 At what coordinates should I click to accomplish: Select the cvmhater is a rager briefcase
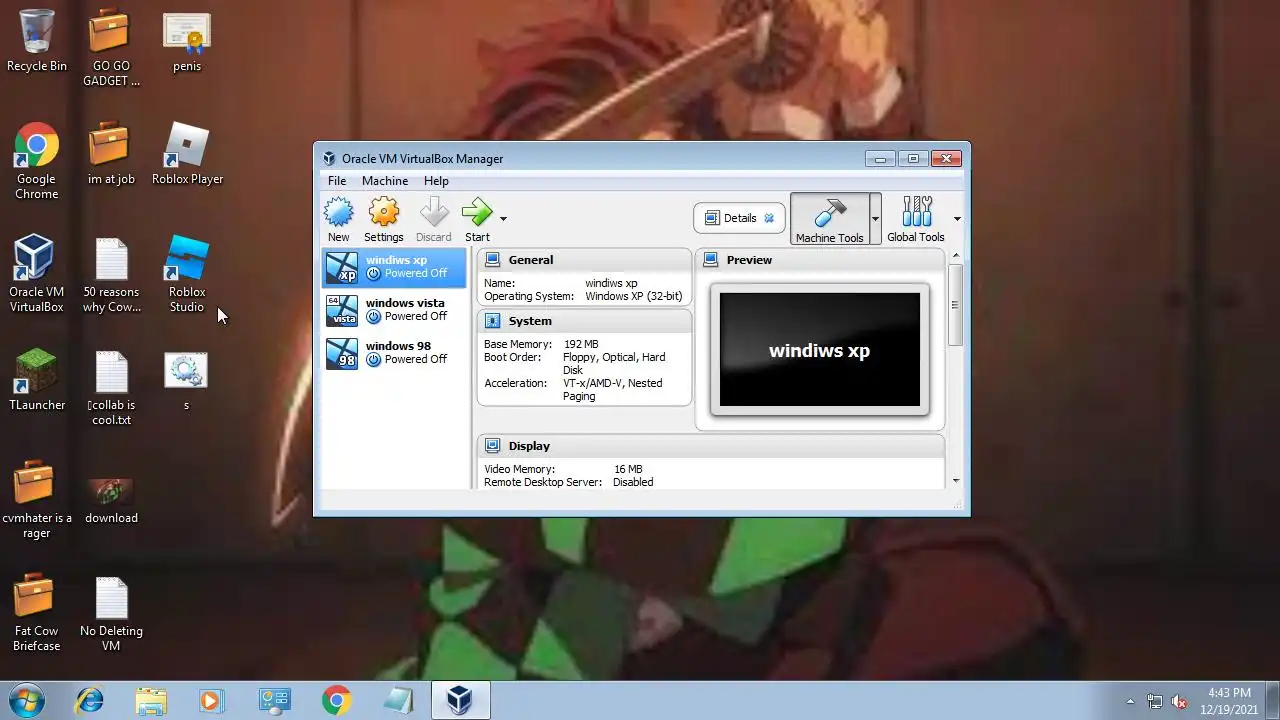pos(37,500)
